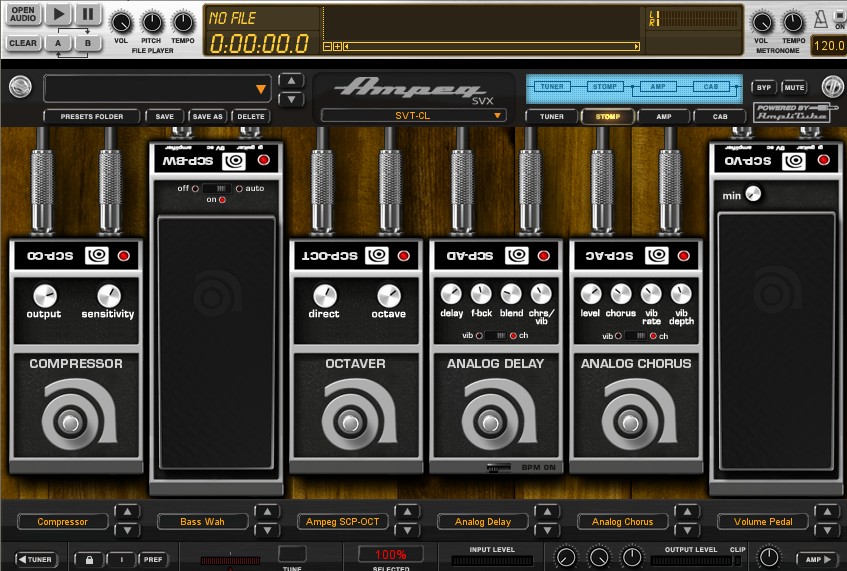Adjust the file player VOL knob
The image size is (847, 571).
coord(121,23)
